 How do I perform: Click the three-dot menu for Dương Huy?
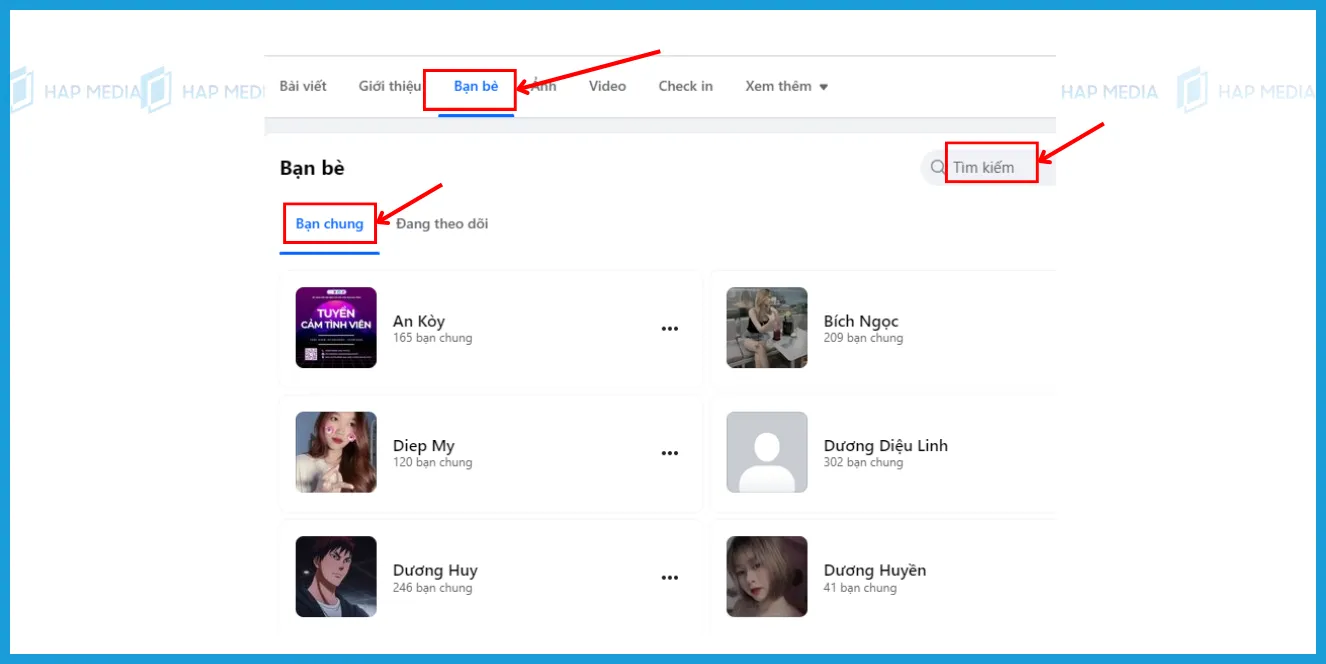click(670, 577)
